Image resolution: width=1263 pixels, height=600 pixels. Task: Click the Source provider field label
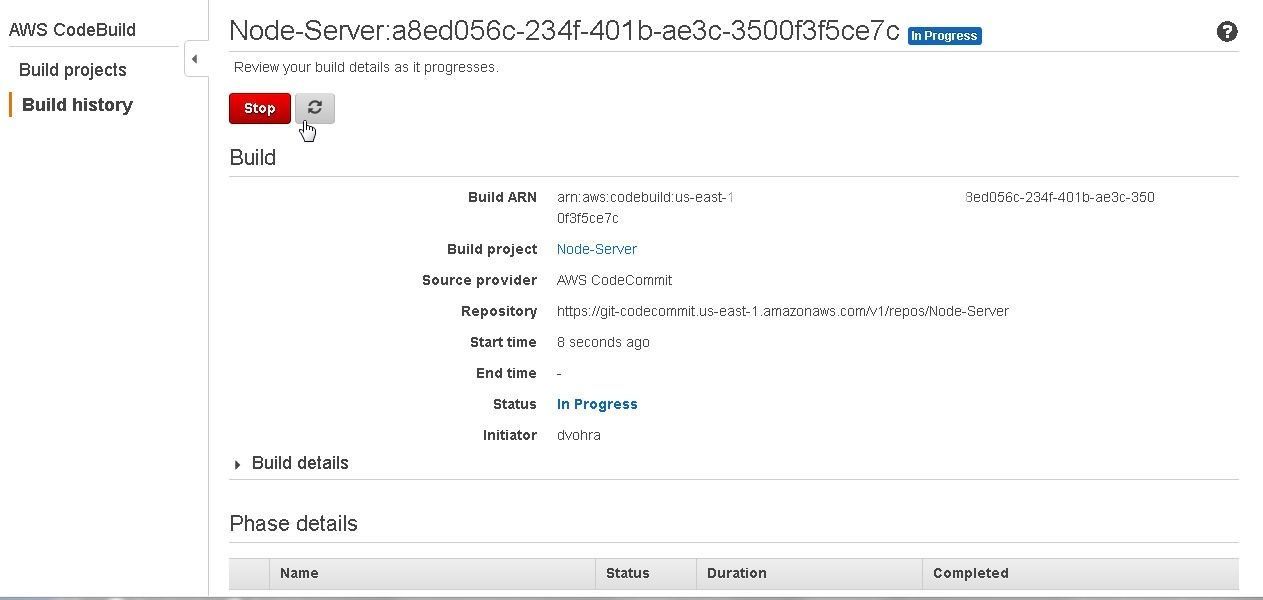[x=479, y=280]
